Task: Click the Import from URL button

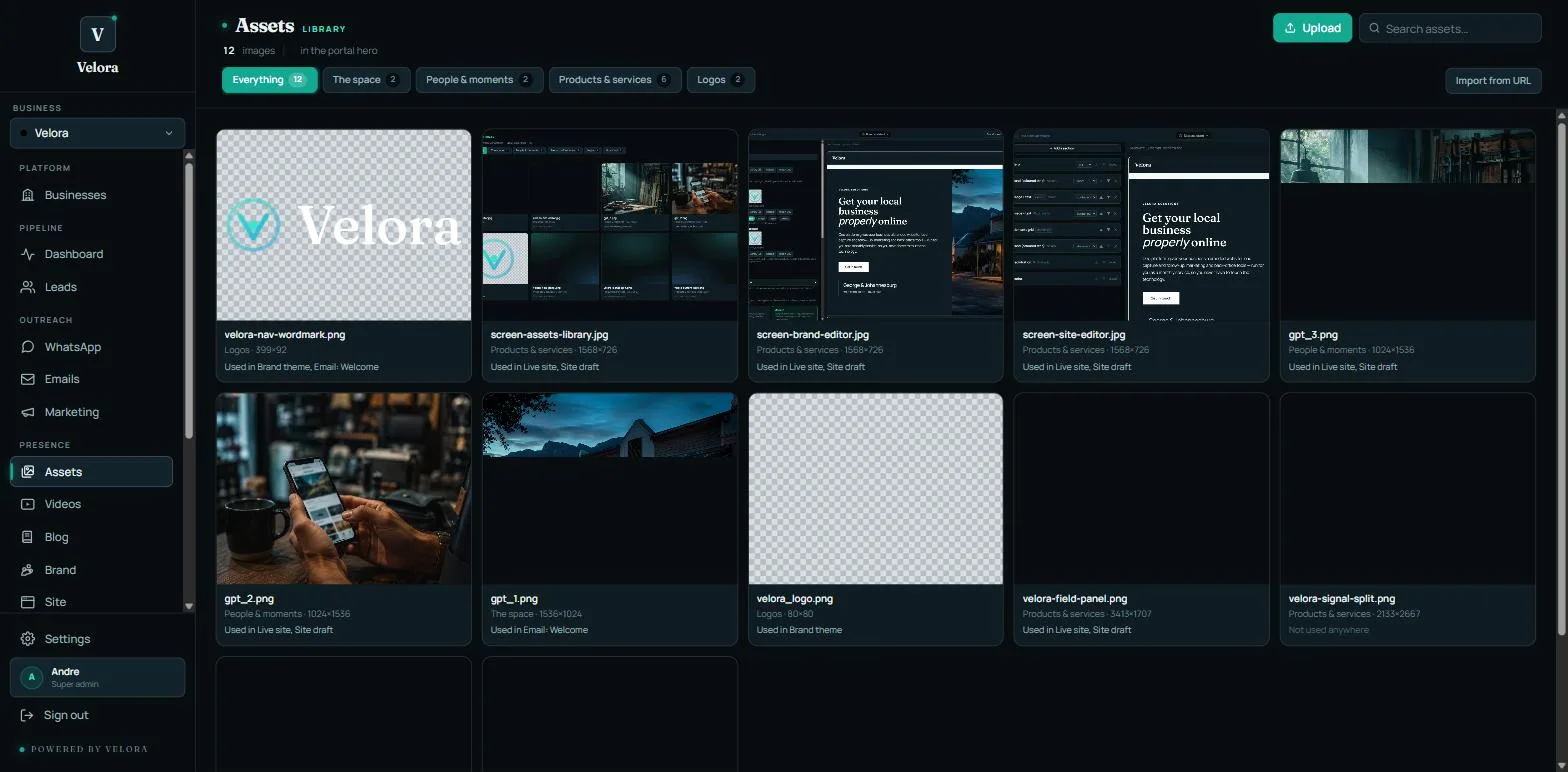Action: tap(1493, 81)
